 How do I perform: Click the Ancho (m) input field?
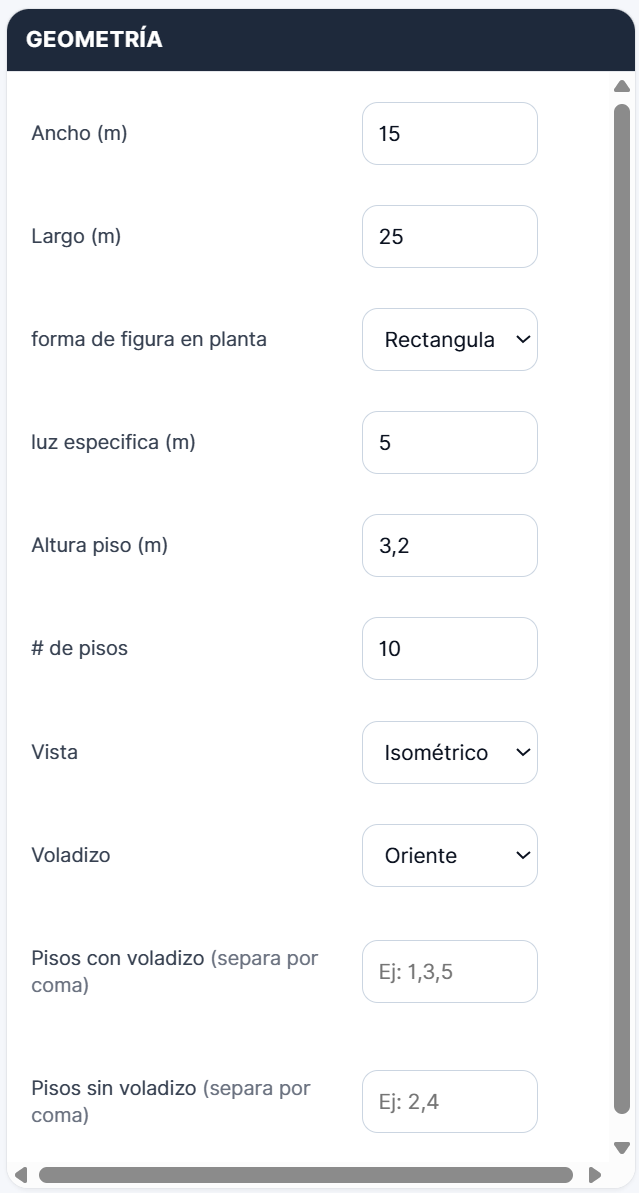pyautogui.click(x=449, y=133)
